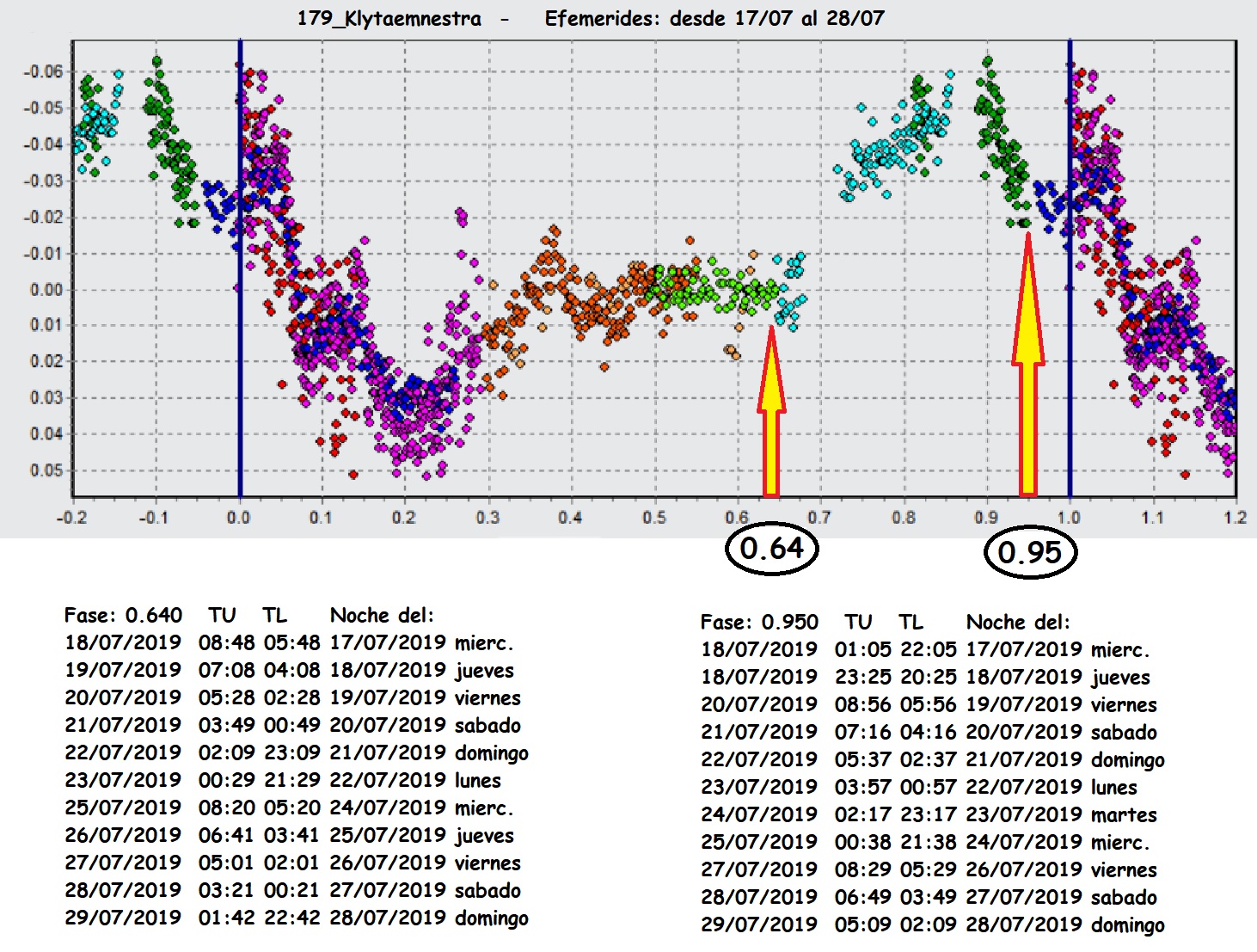The height and width of the screenshot is (952, 1257).
Task: Click the TU time 05:37
Action: pyautogui.click(x=863, y=760)
